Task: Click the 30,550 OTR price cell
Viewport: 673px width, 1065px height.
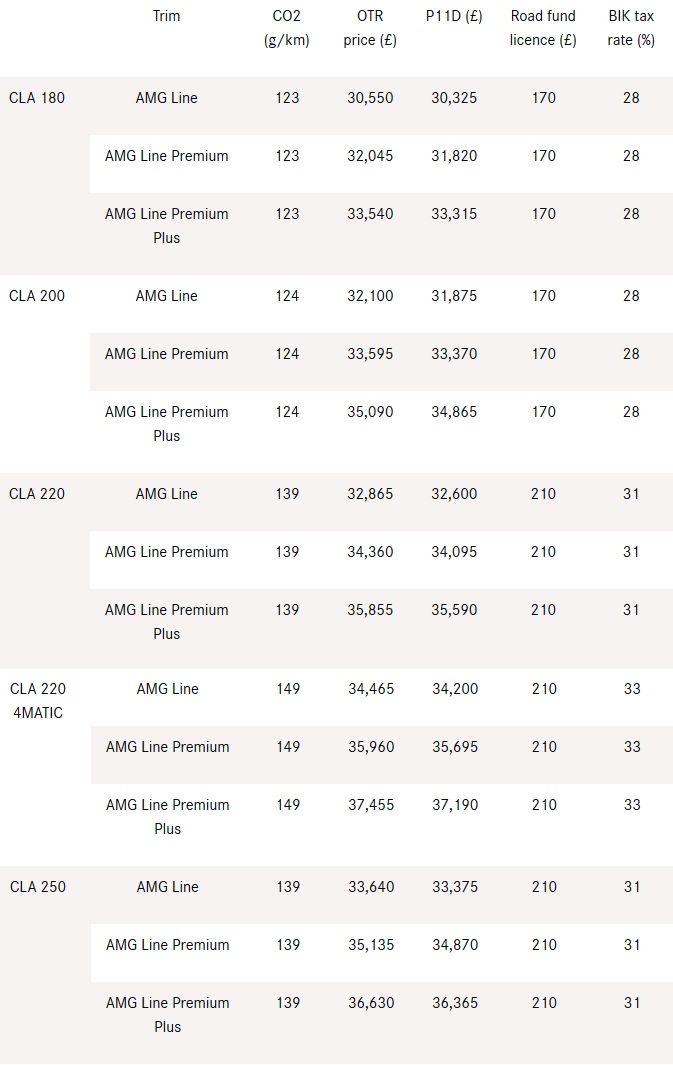Action: (370, 98)
